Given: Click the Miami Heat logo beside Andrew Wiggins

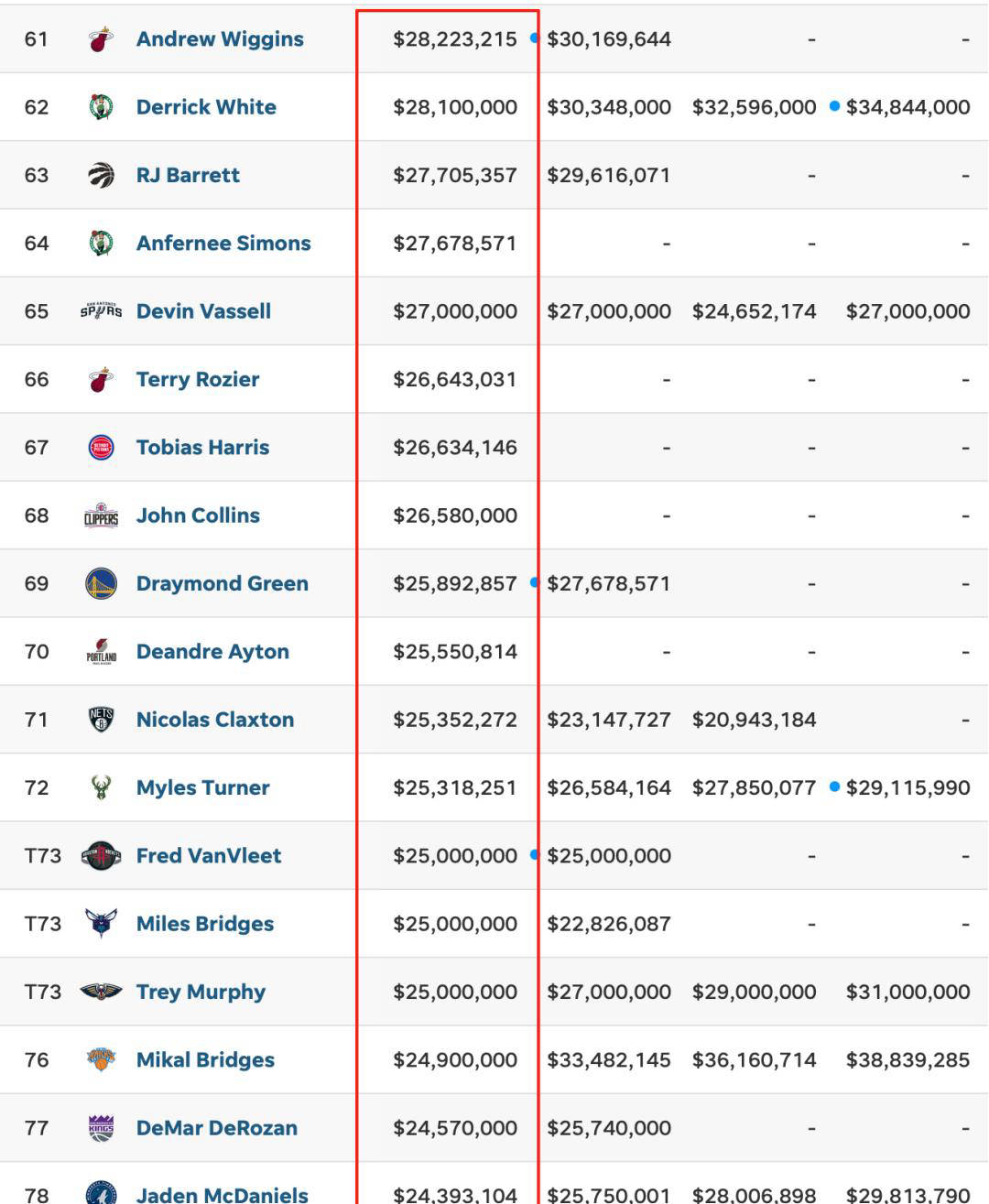Looking at the screenshot, I should point(101,39).
